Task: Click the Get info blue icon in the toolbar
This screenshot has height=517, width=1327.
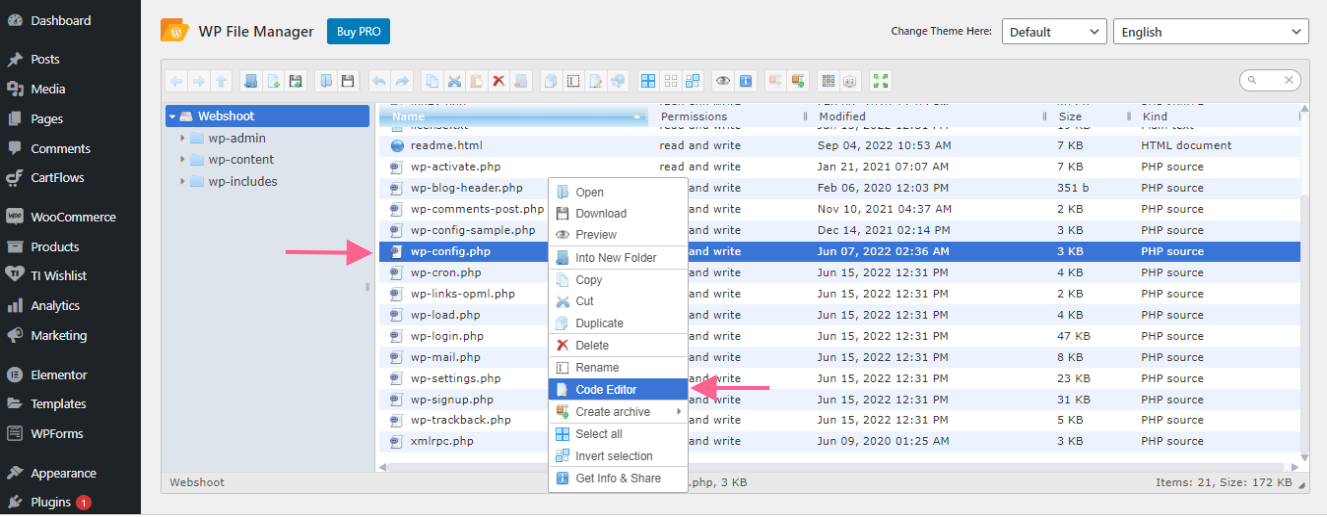Action: pyautogui.click(x=745, y=81)
